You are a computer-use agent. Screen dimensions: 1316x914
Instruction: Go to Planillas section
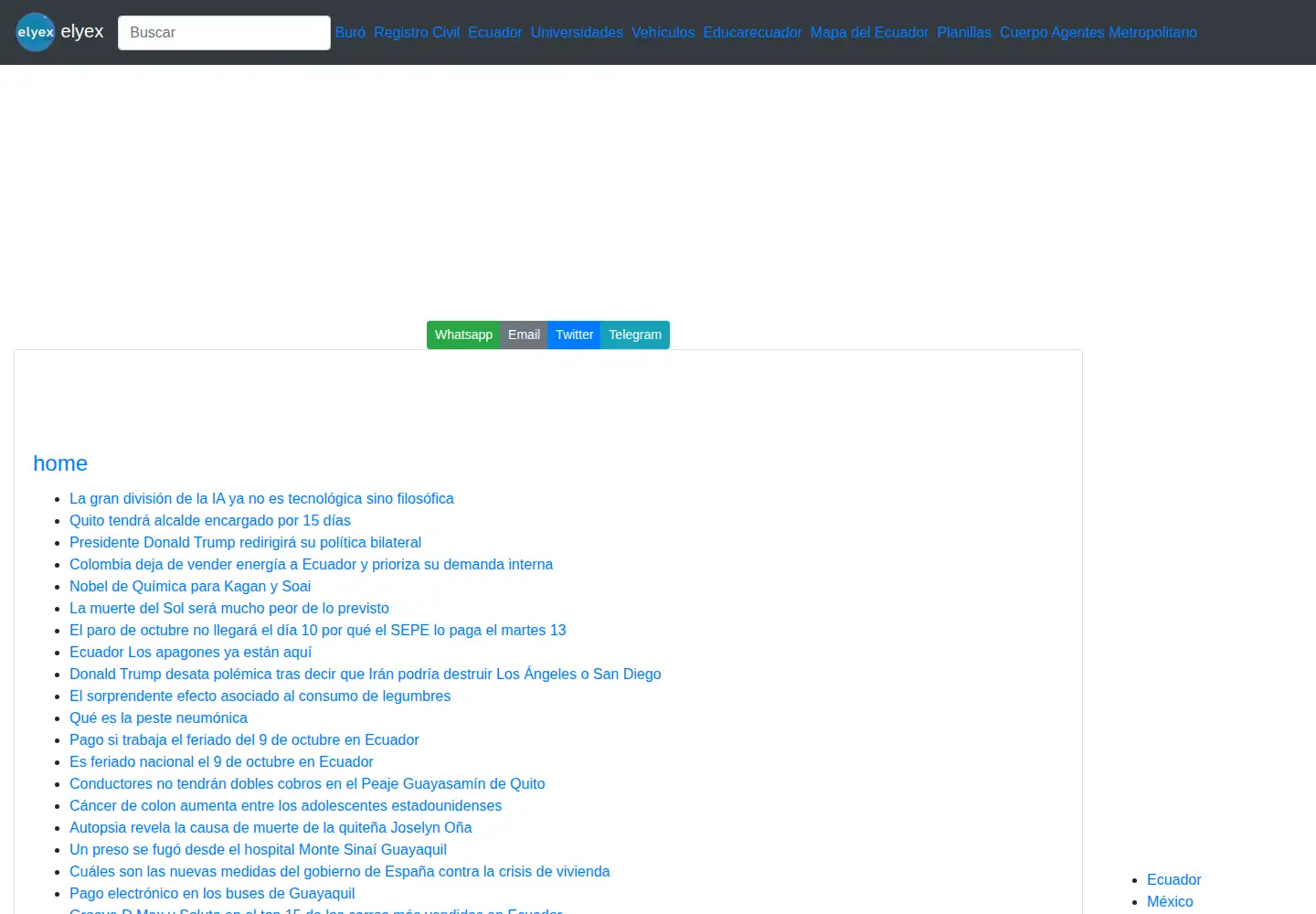[964, 33]
